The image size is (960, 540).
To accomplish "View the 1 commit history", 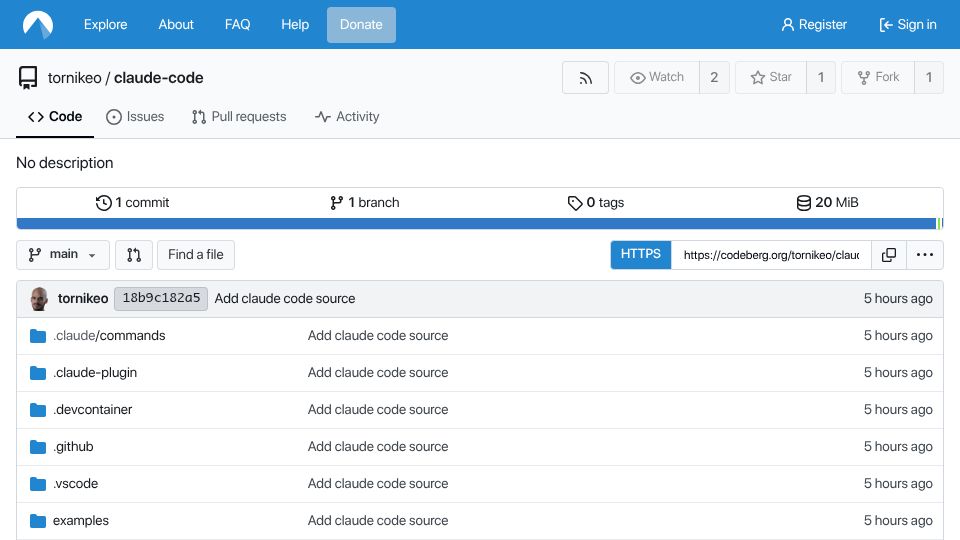I will pos(132,203).
